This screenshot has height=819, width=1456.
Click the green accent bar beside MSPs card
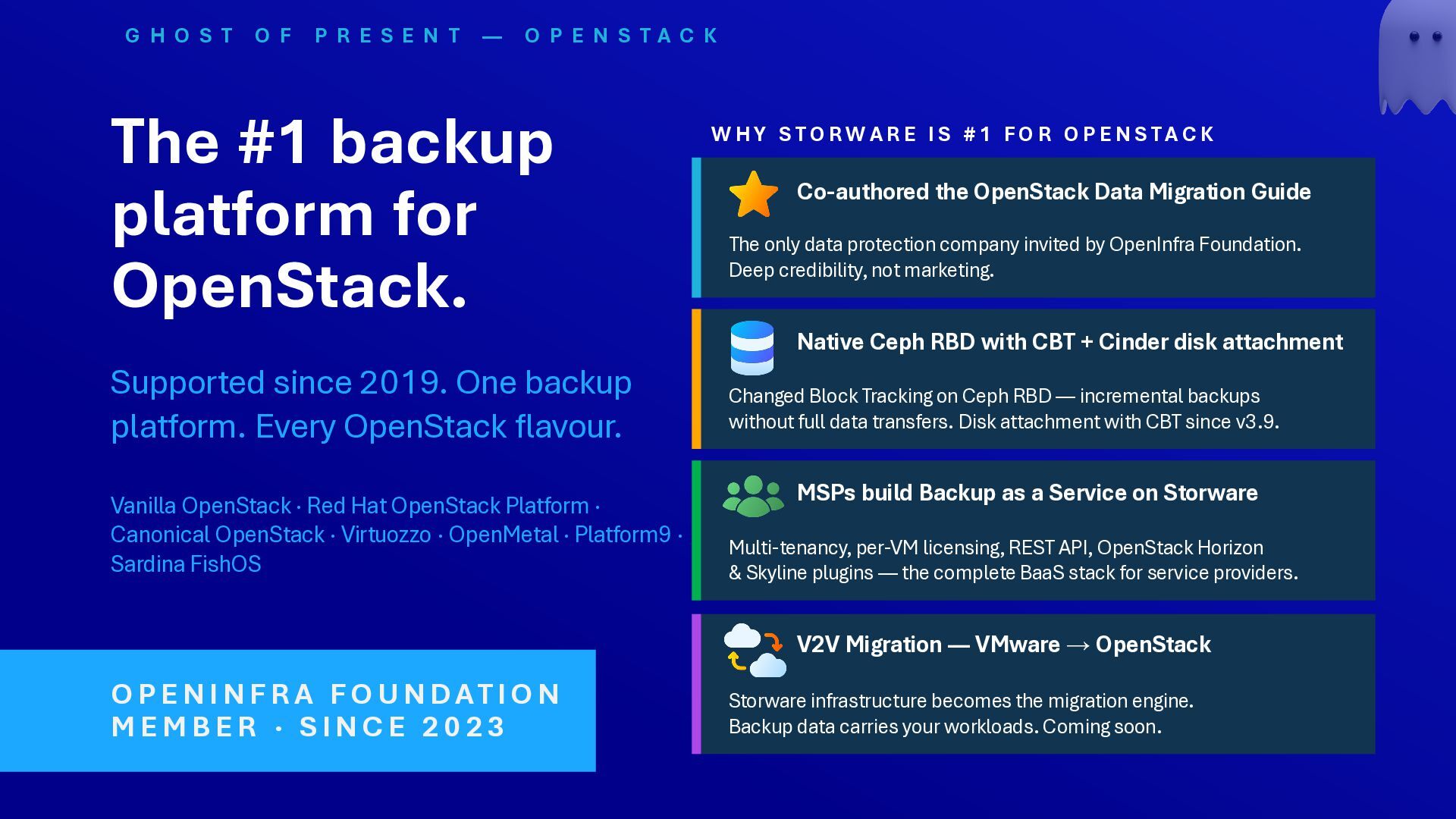696,530
